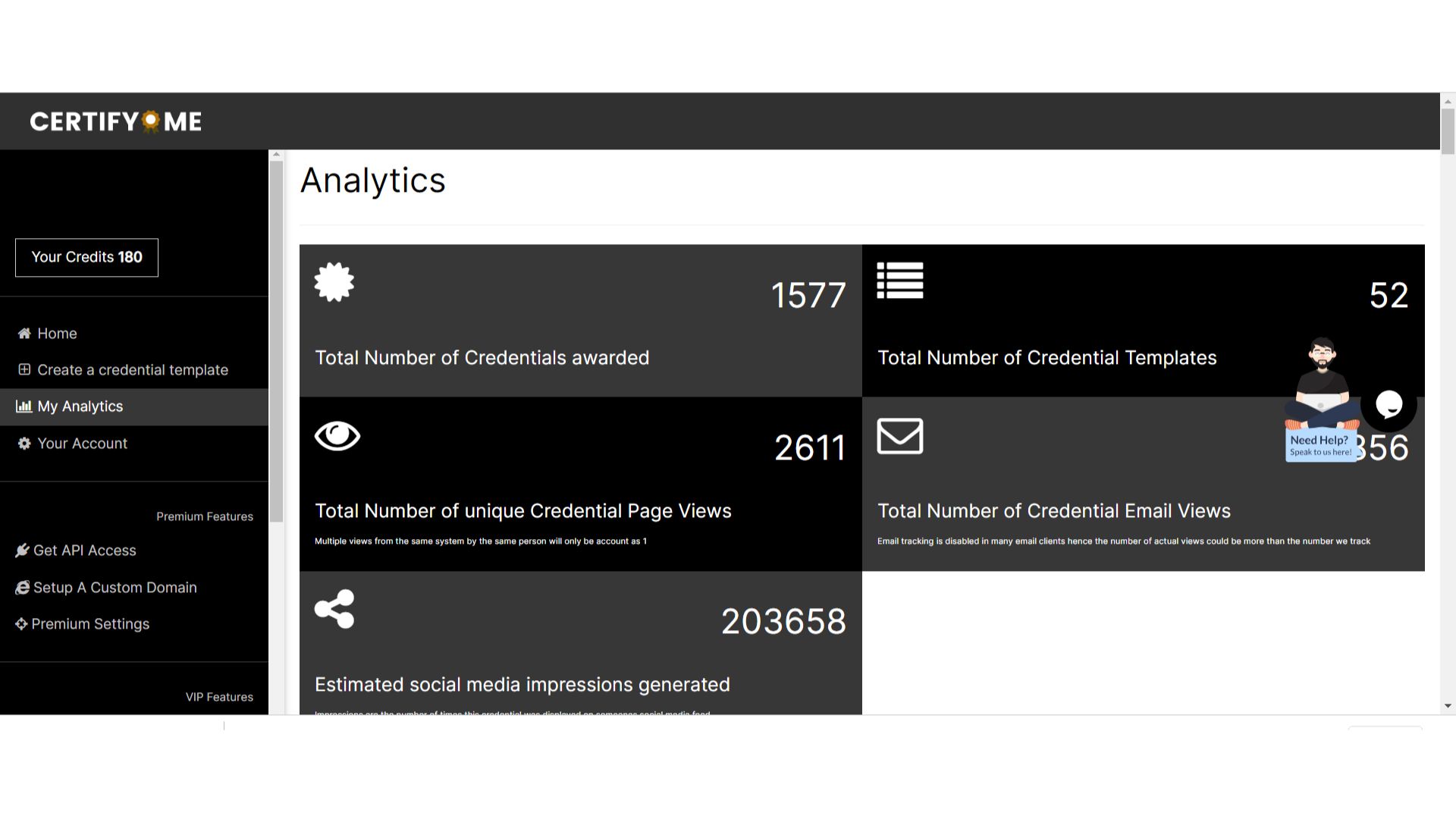Screen dimensions: 1456x819
Task: Click the Your Account gear icon
Action: pos(24,444)
